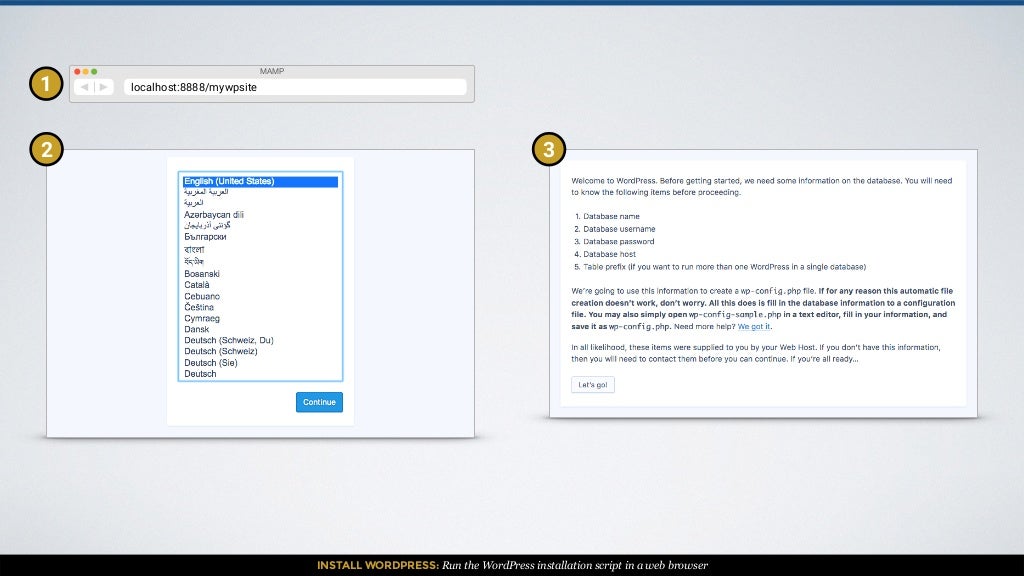Select Cymraeg language option
The height and width of the screenshot is (576, 1024).
tap(202, 318)
